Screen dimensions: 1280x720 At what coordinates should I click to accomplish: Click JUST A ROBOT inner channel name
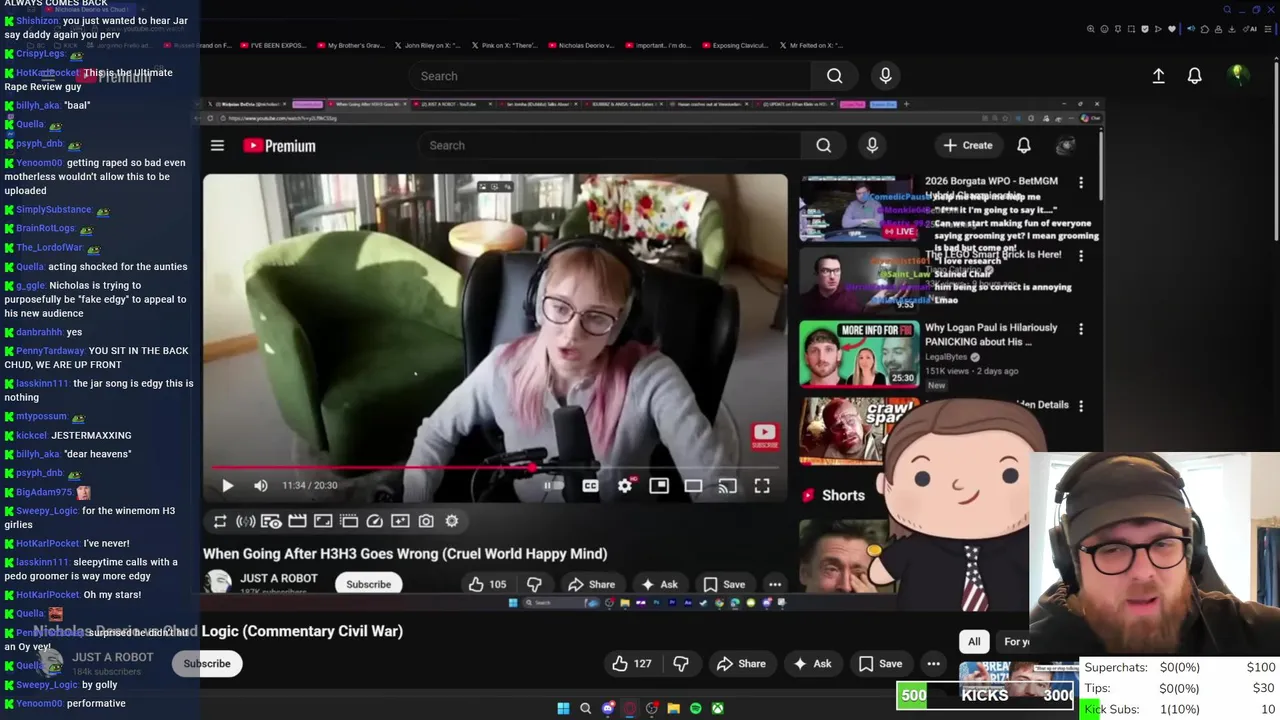pos(279,578)
